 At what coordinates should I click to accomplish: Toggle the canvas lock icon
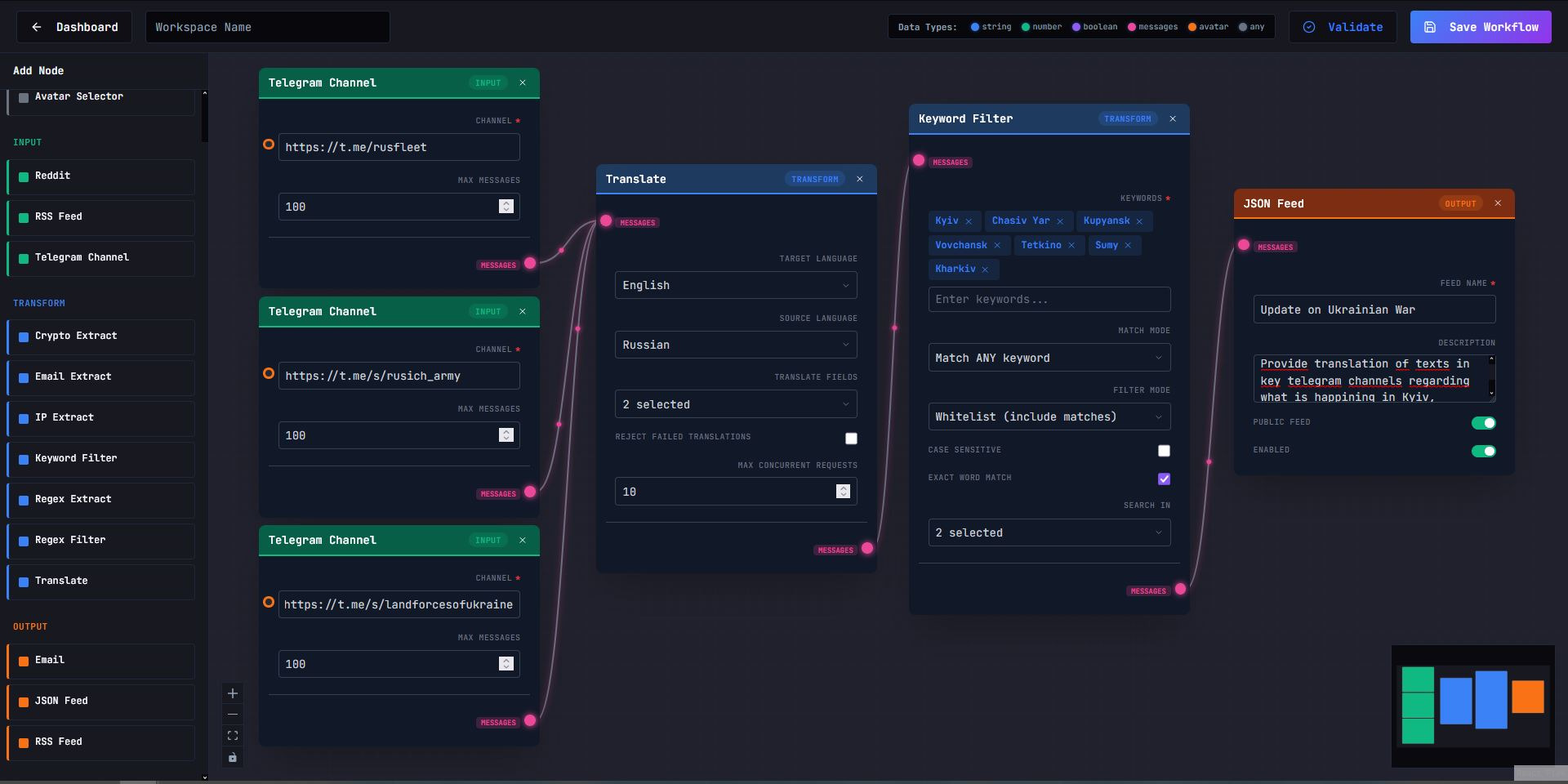[233, 758]
